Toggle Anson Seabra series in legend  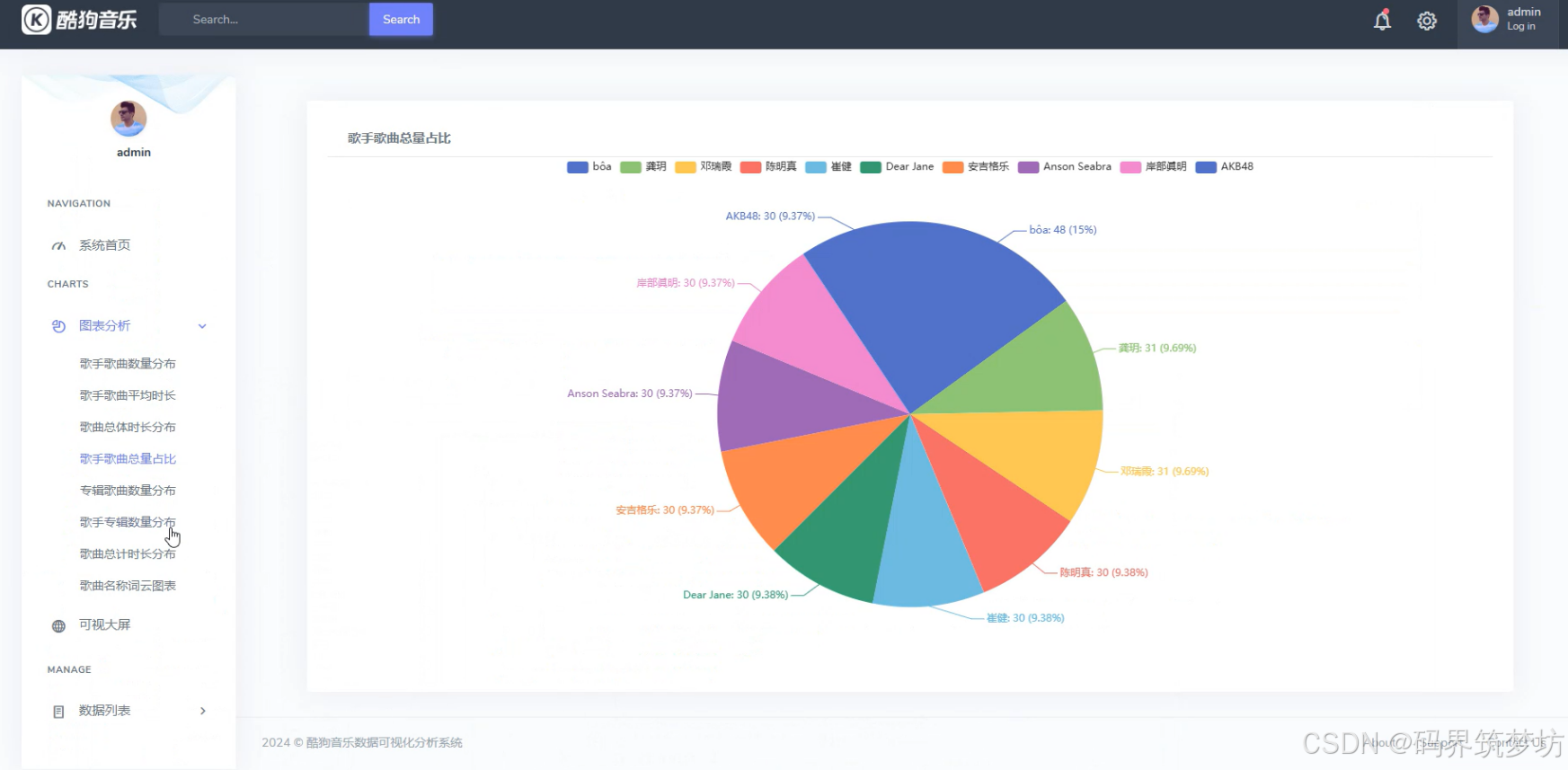(x=1065, y=166)
